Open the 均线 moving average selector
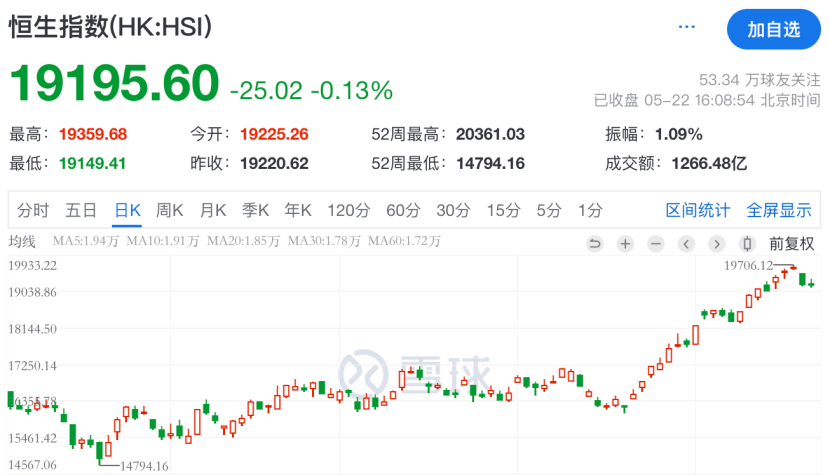830x476 pixels. pos(22,242)
